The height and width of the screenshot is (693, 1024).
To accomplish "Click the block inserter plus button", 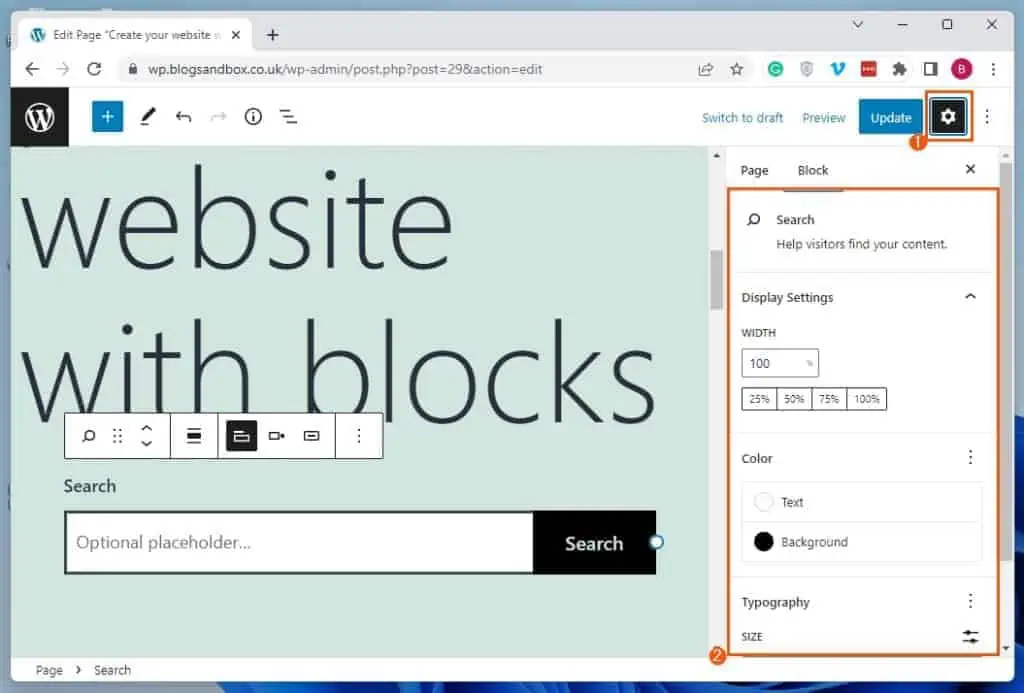I will 107,117.
